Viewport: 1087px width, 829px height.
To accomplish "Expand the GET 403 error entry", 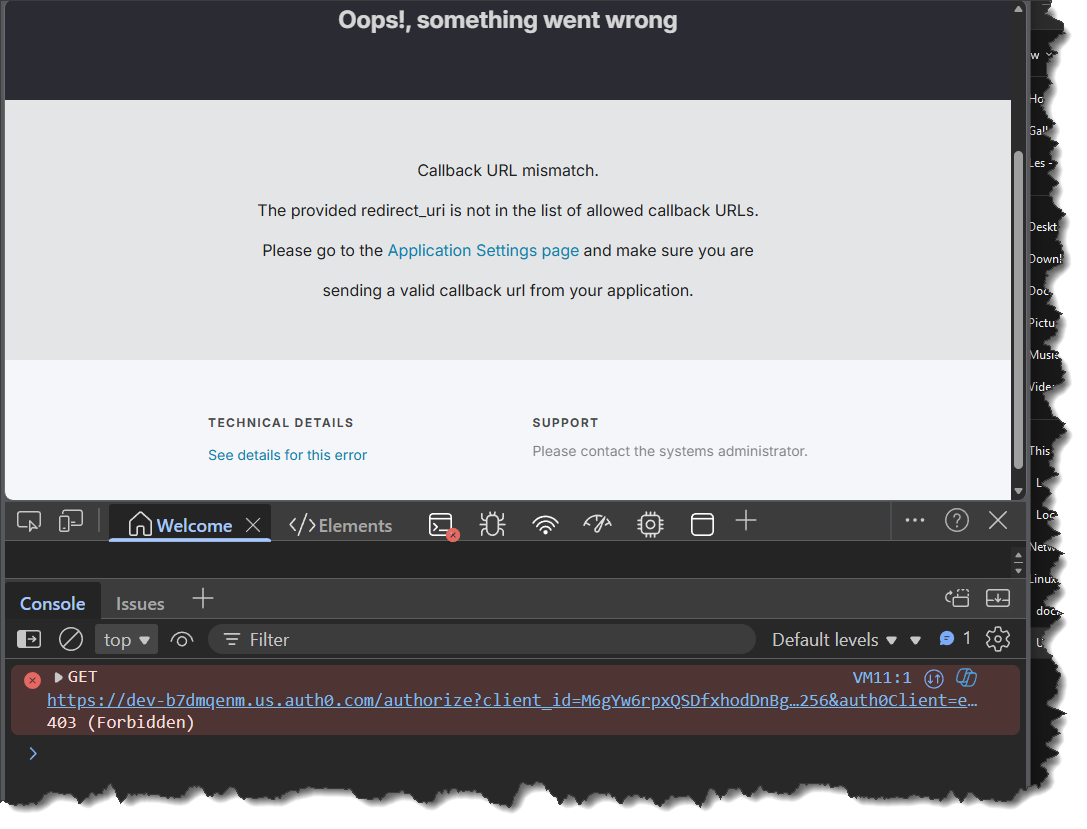I will pos(60,677).
